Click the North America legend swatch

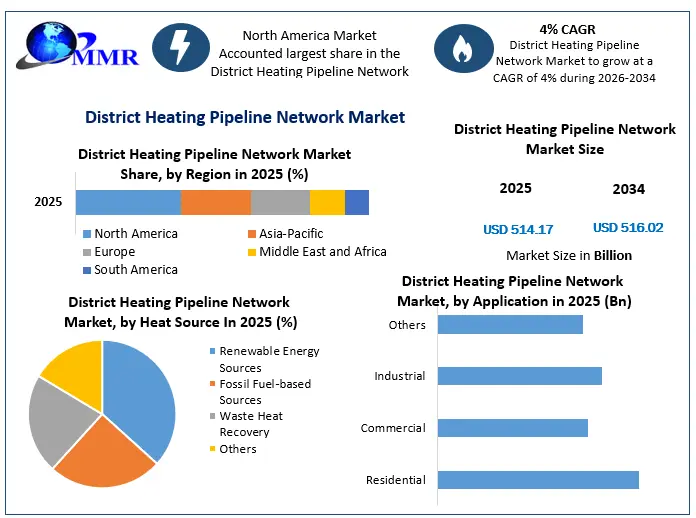tap(87, 234)
